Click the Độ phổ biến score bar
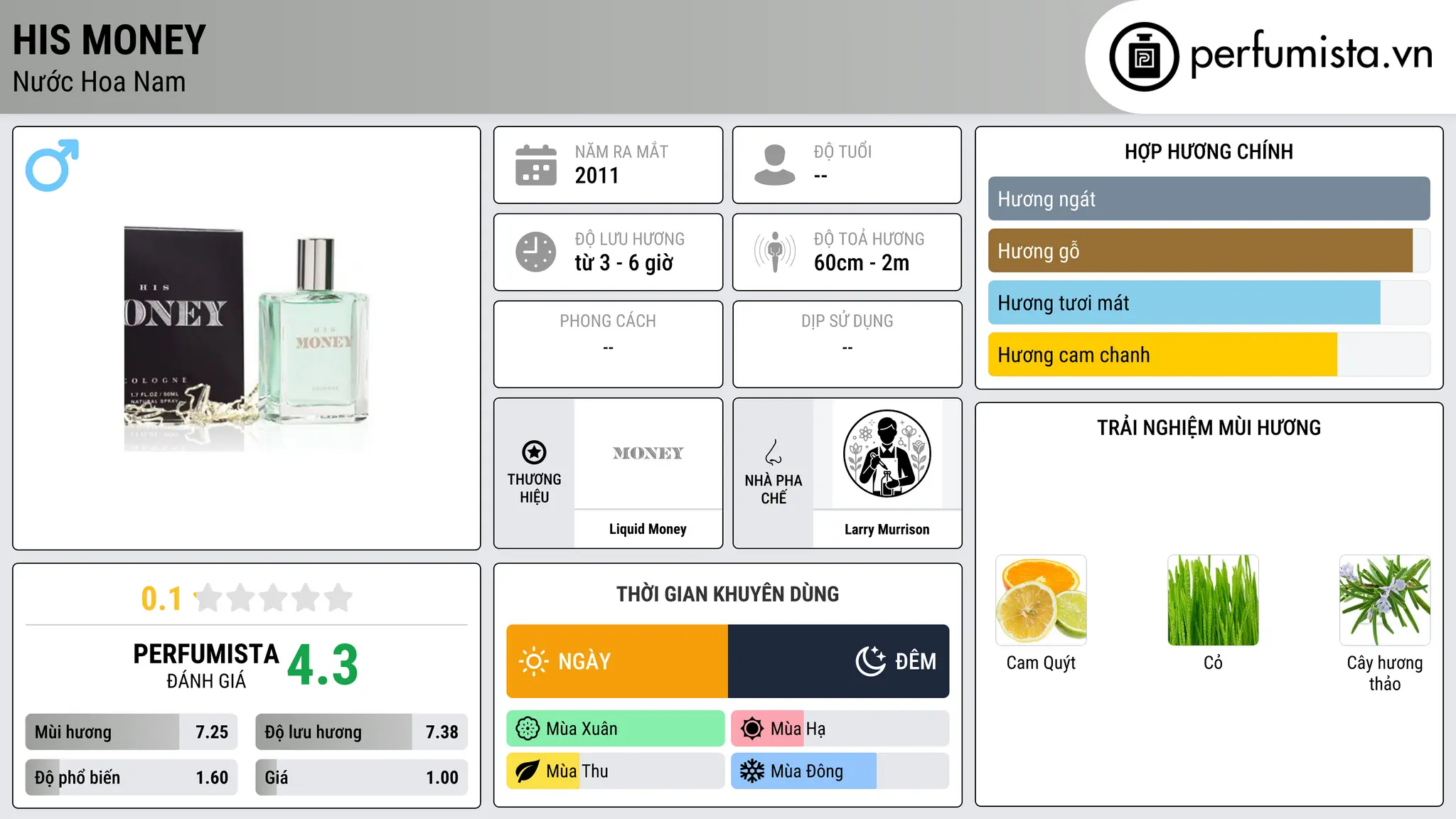This screenshot has height=819, width=1456. [x=132, y=778]
